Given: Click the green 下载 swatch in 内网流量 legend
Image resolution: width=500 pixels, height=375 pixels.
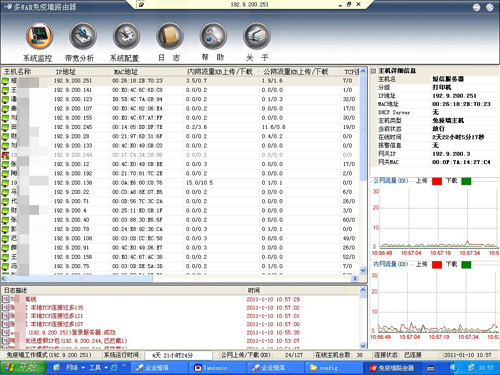Looking at the screenshot, I should (x=466, y=265).
